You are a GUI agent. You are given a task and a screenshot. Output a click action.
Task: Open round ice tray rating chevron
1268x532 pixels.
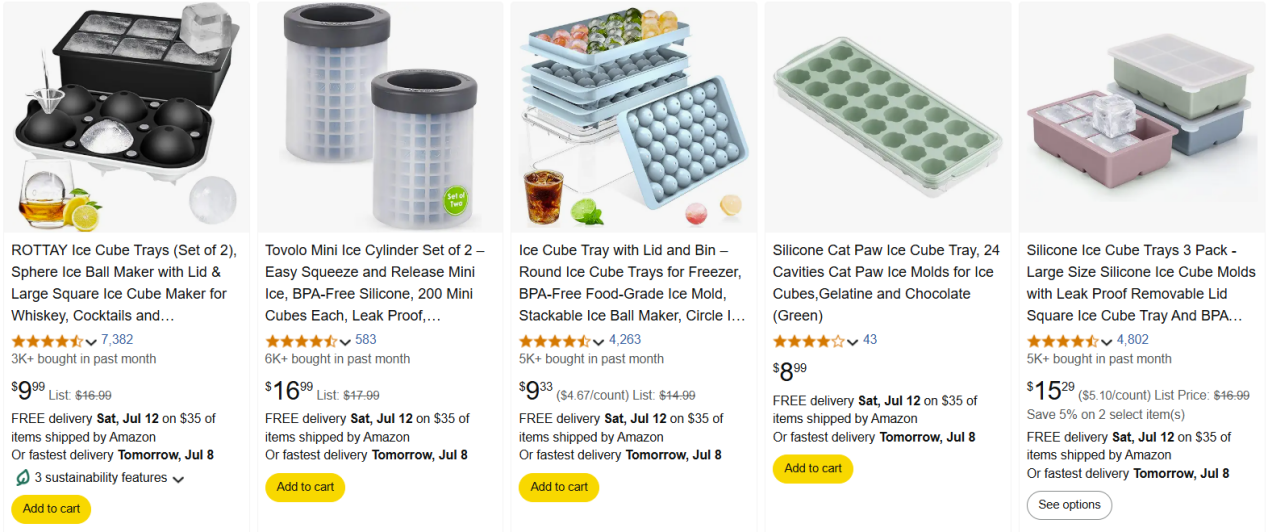[599, 342]
